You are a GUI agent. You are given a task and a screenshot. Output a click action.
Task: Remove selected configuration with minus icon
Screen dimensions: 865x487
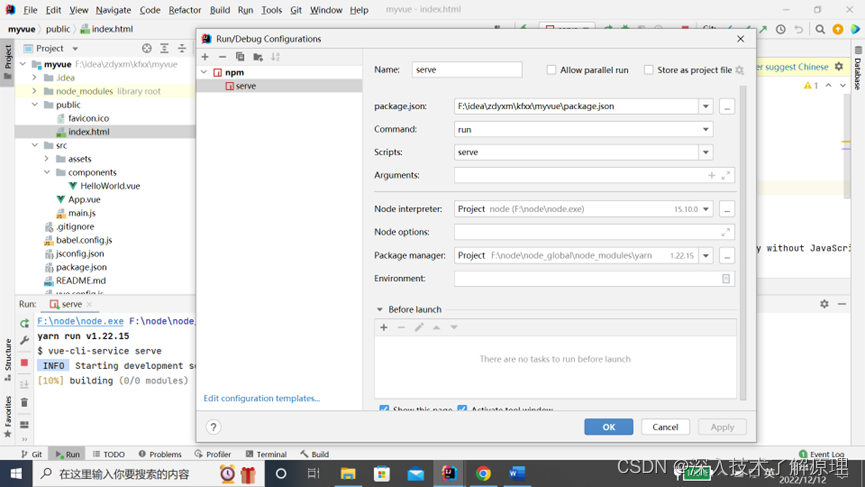[222, 57]
